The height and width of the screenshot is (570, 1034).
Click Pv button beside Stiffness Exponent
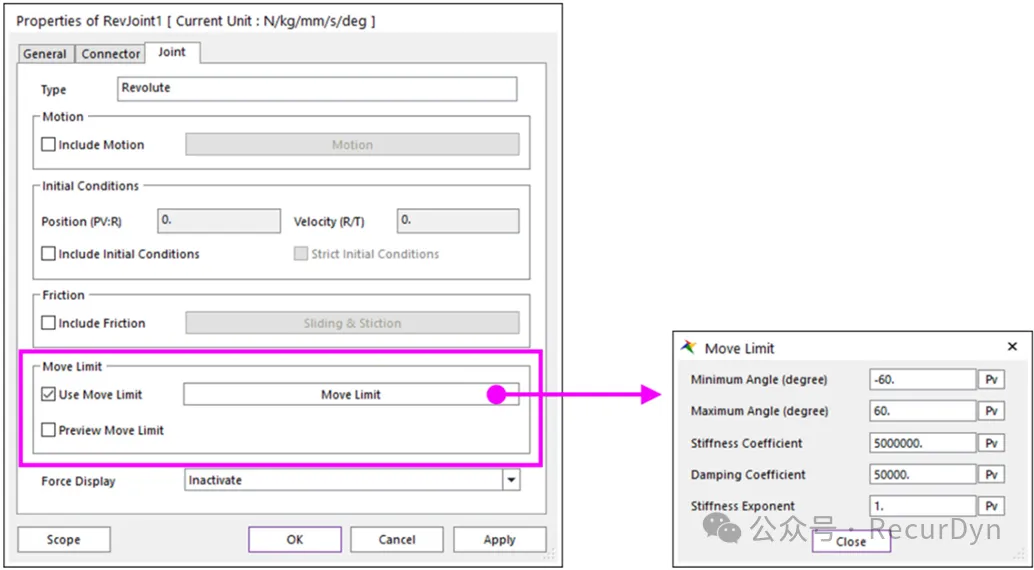coord(990,506)
